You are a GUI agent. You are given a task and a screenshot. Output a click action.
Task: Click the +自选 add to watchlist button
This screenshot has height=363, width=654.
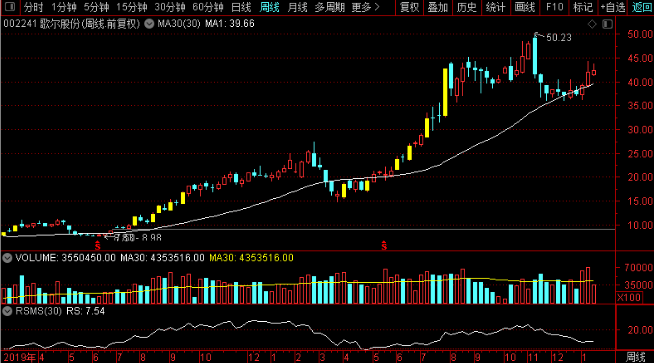[613, 7]
